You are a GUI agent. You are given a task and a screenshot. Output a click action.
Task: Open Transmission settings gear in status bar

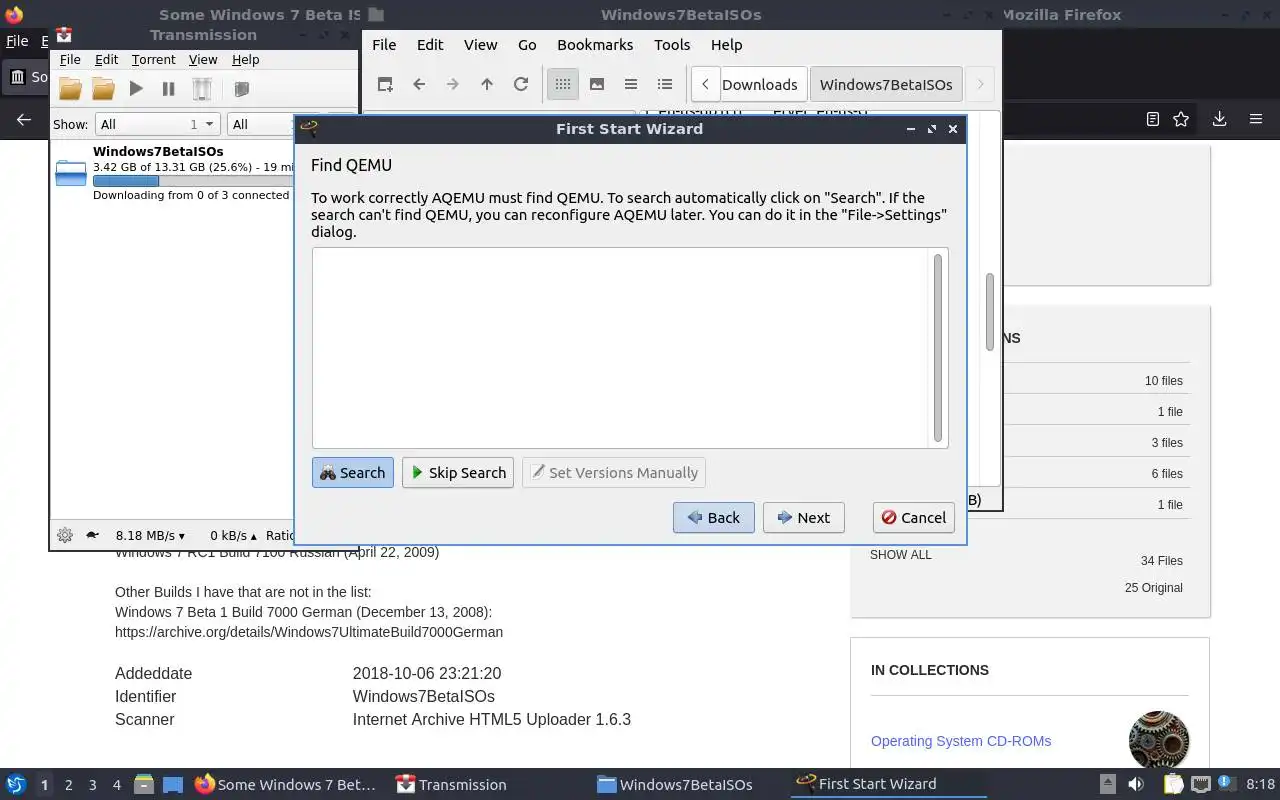(x=65, y=535)
